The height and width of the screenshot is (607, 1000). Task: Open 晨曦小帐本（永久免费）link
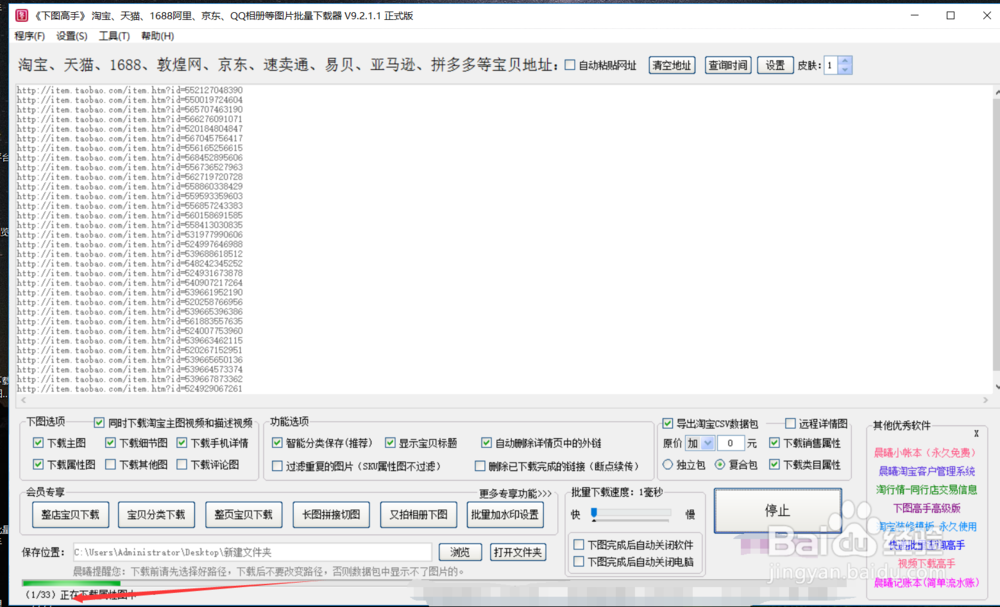[925, 453]
